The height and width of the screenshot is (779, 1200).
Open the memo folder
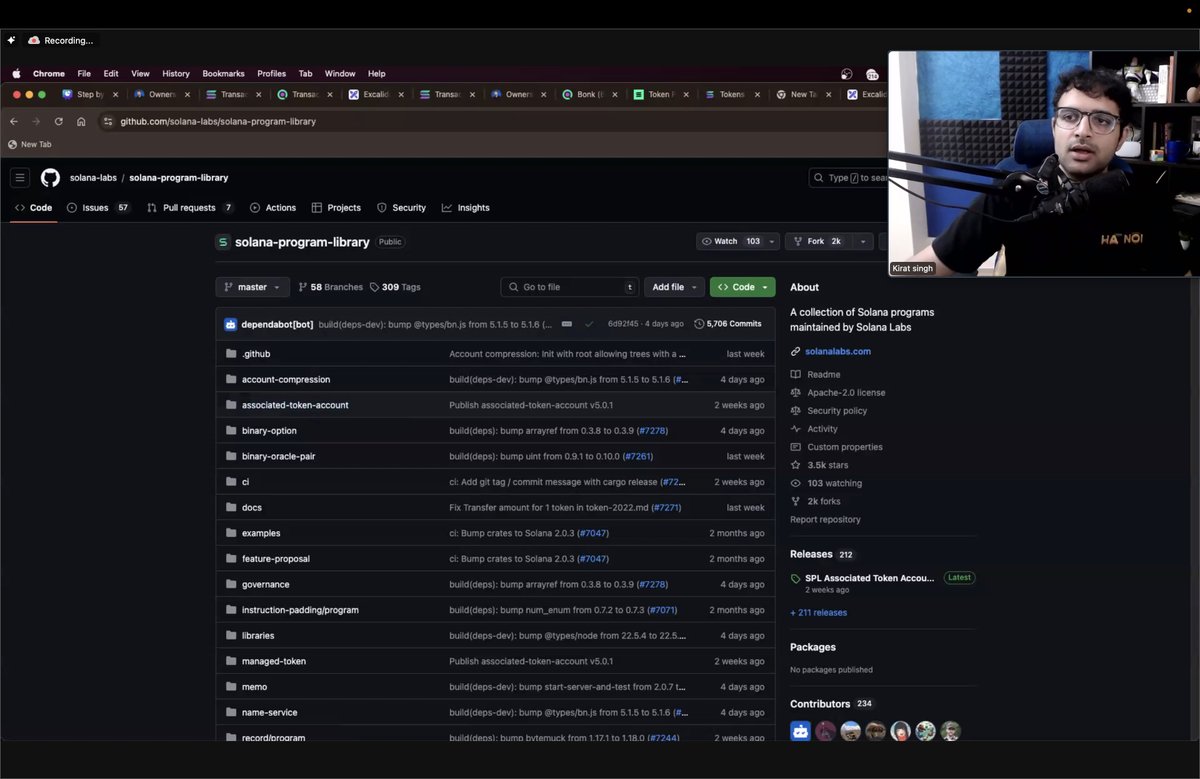(254, 687)
